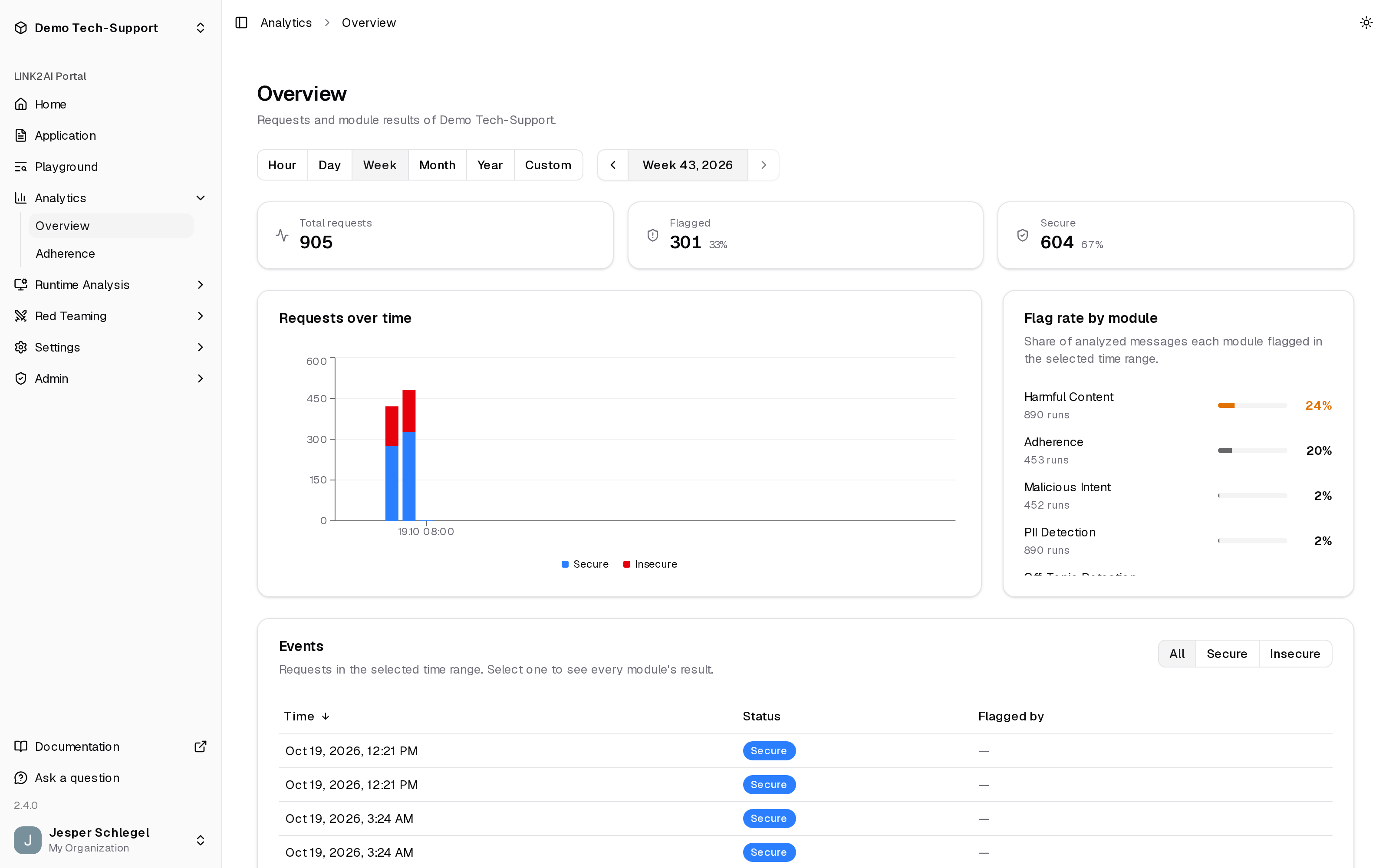Screen dimensions: 1389x868
Task: Click the Analytics breadcrumb link
Action: pyautogui.click(x=286, y=23)
